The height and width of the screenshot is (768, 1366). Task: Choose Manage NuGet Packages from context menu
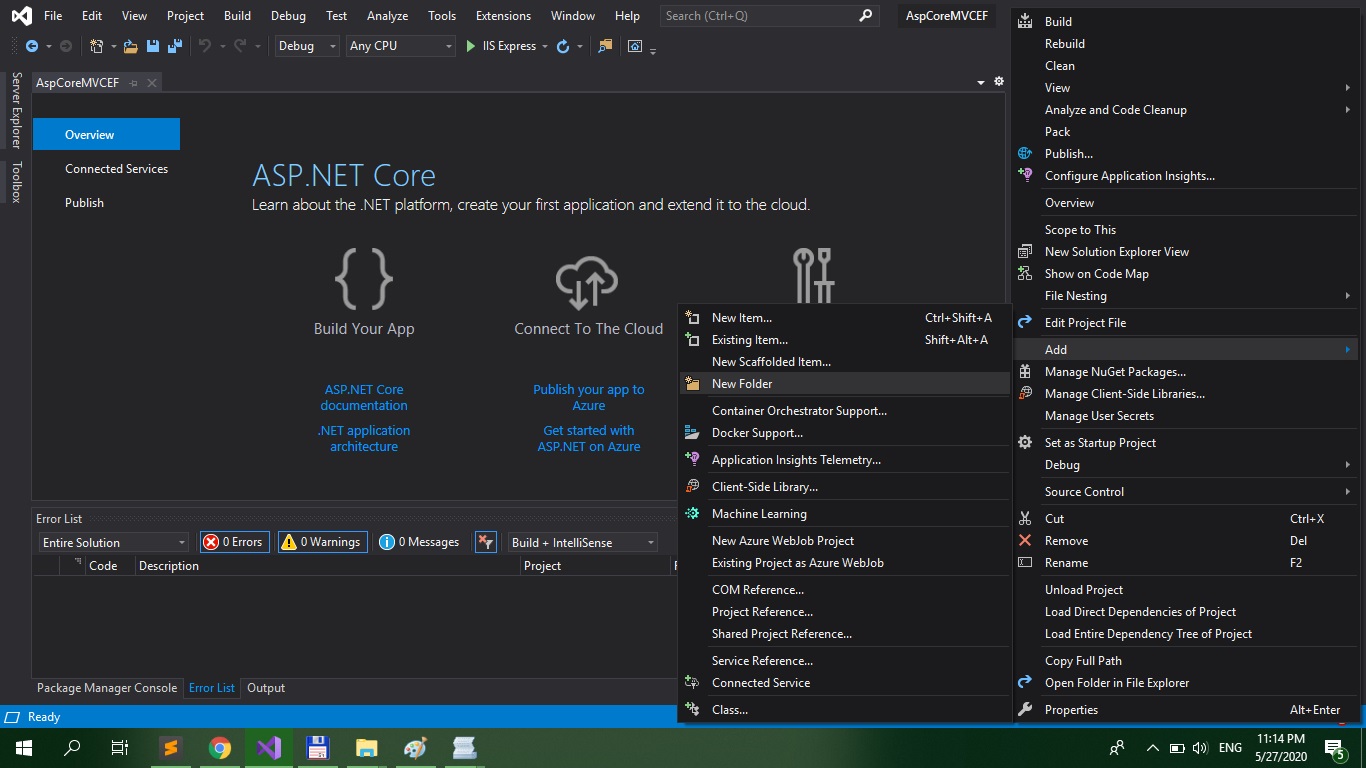1115,372
